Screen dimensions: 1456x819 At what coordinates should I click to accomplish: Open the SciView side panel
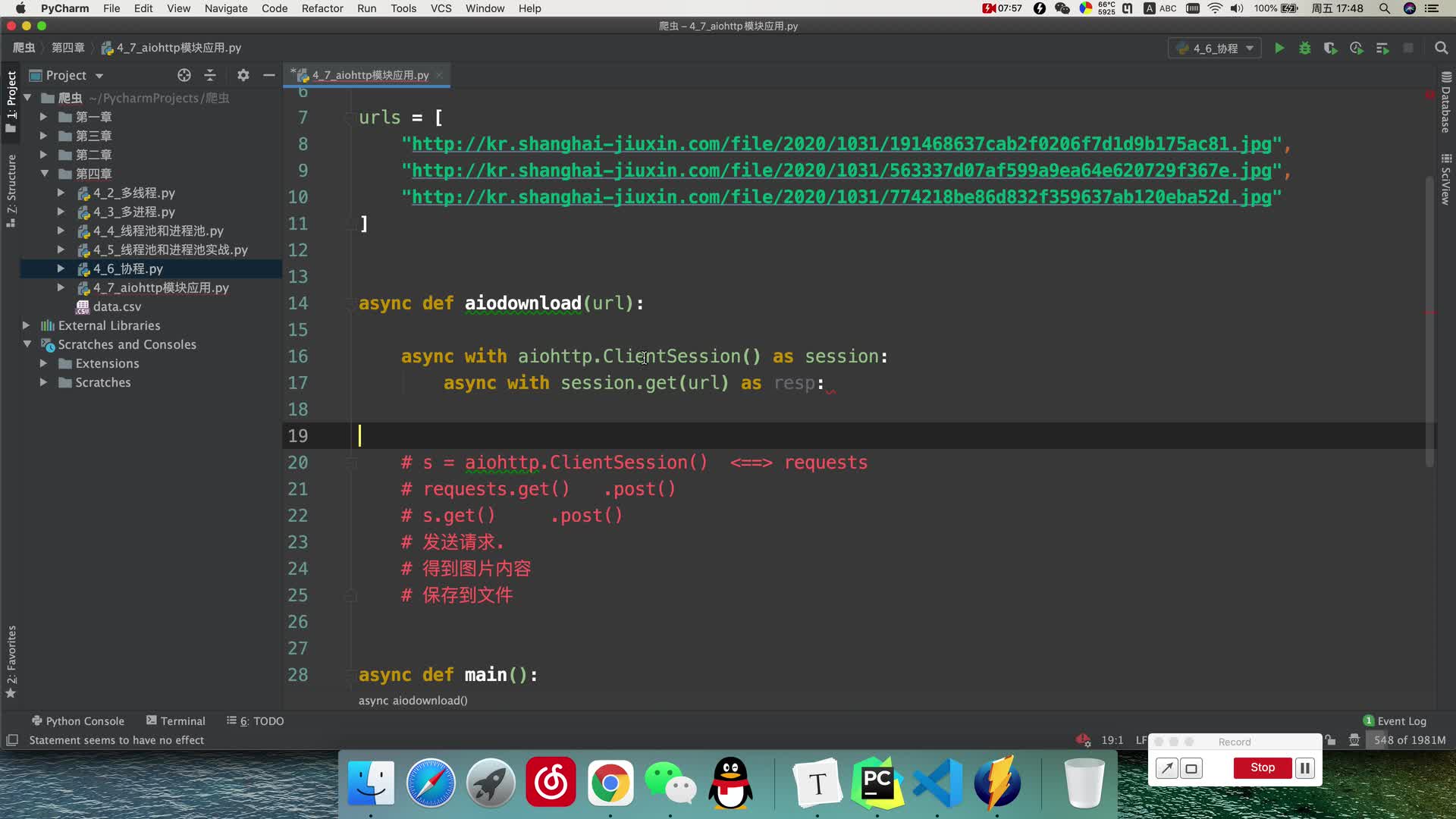(1445, 180)
